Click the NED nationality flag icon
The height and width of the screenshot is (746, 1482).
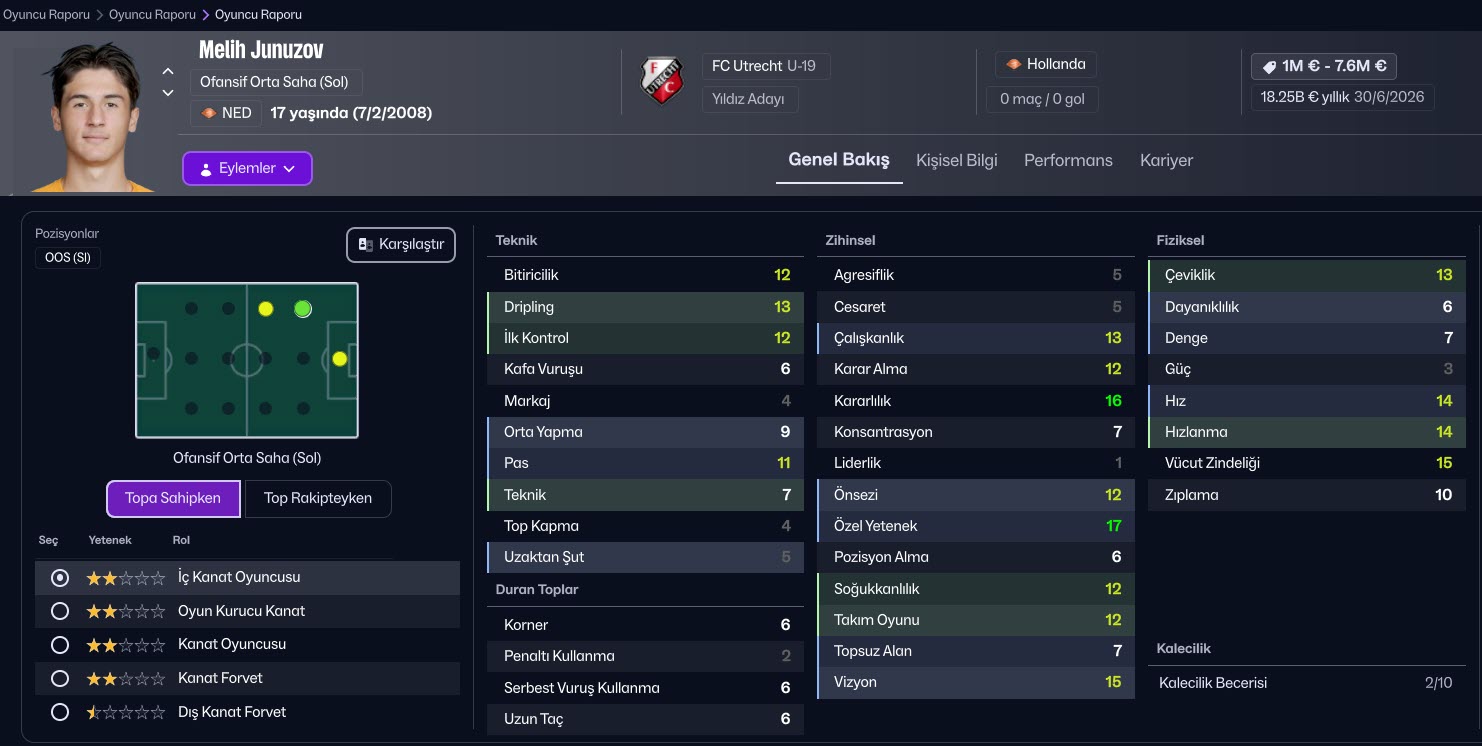coord(209,113)
